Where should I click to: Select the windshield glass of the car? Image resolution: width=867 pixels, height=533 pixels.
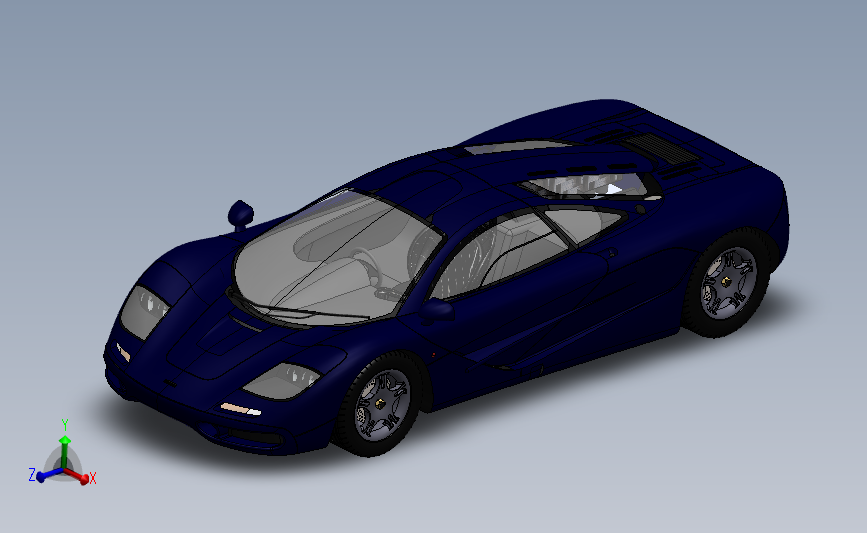(x=336, y=257)
